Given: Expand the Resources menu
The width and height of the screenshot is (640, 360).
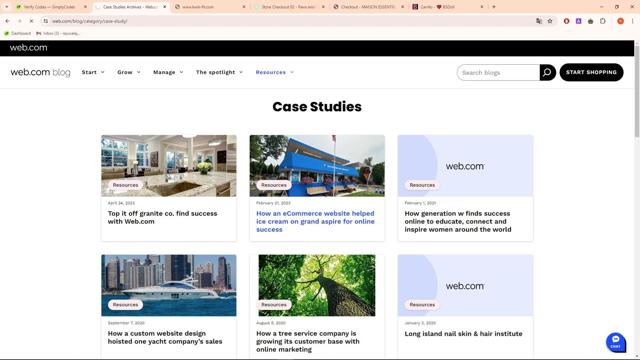Looking at the screenshot, I should click(274, 72).
